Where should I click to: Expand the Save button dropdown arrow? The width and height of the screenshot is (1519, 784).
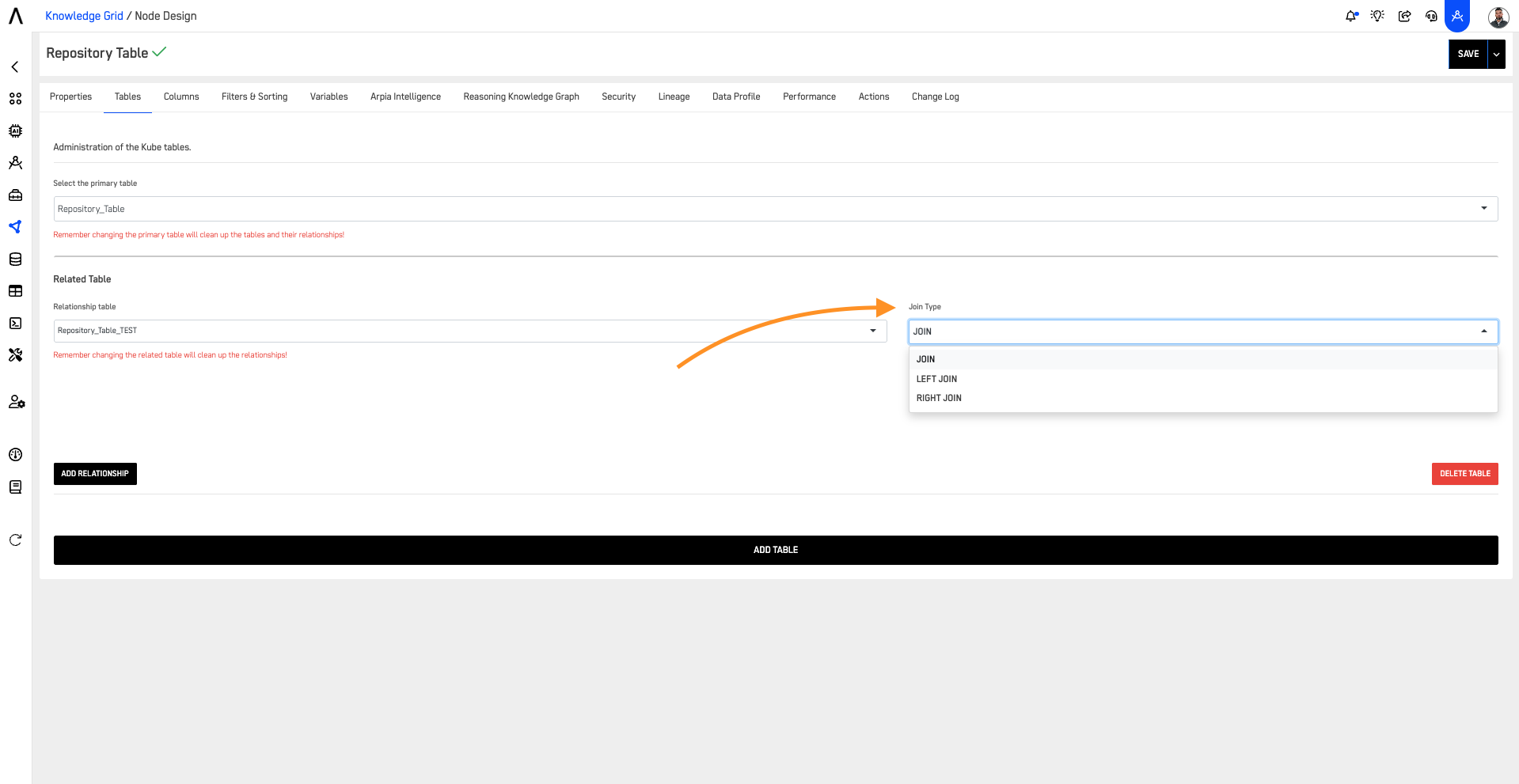1496,54
